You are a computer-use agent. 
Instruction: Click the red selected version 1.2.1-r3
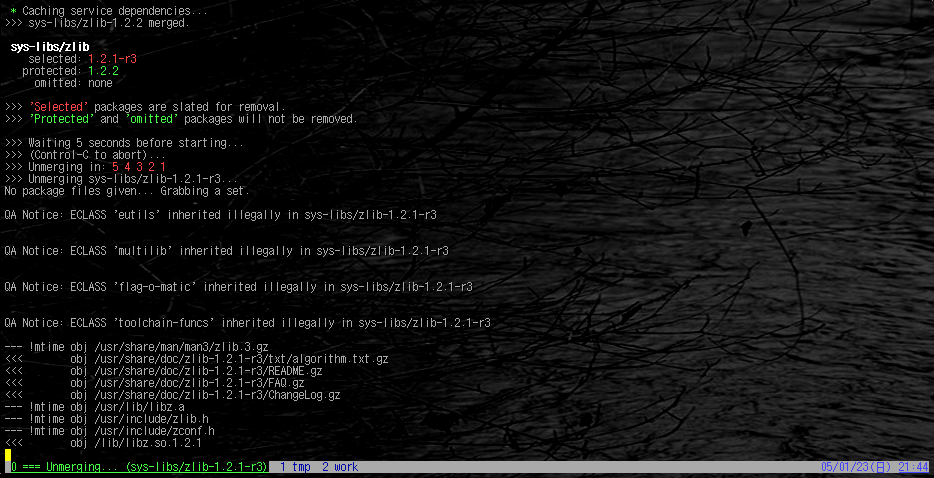coord(113,59)
